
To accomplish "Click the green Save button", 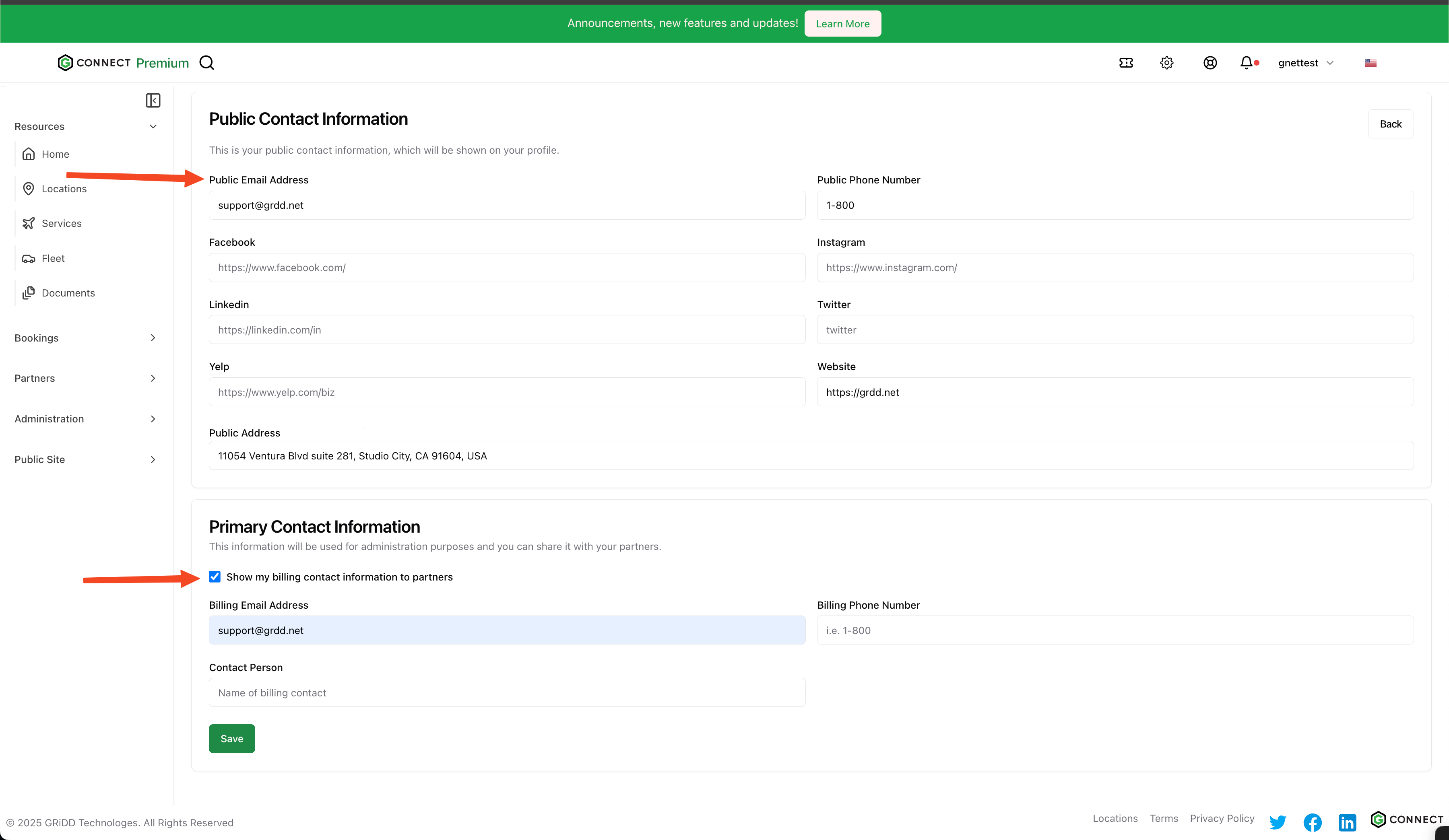I will point(232,738).
